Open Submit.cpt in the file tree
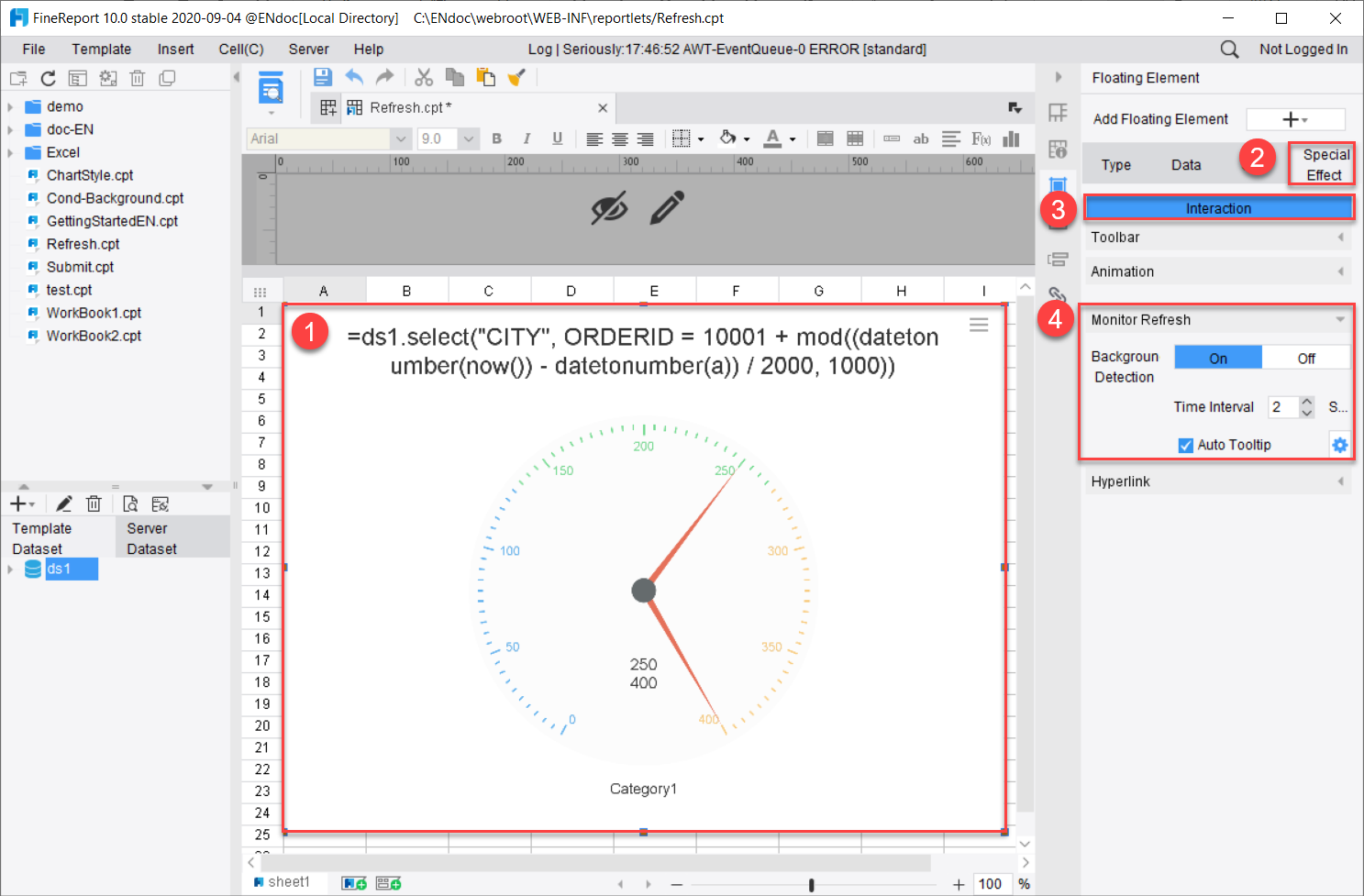This screenshot has height=896, width=1364. [x=80, y=267]
